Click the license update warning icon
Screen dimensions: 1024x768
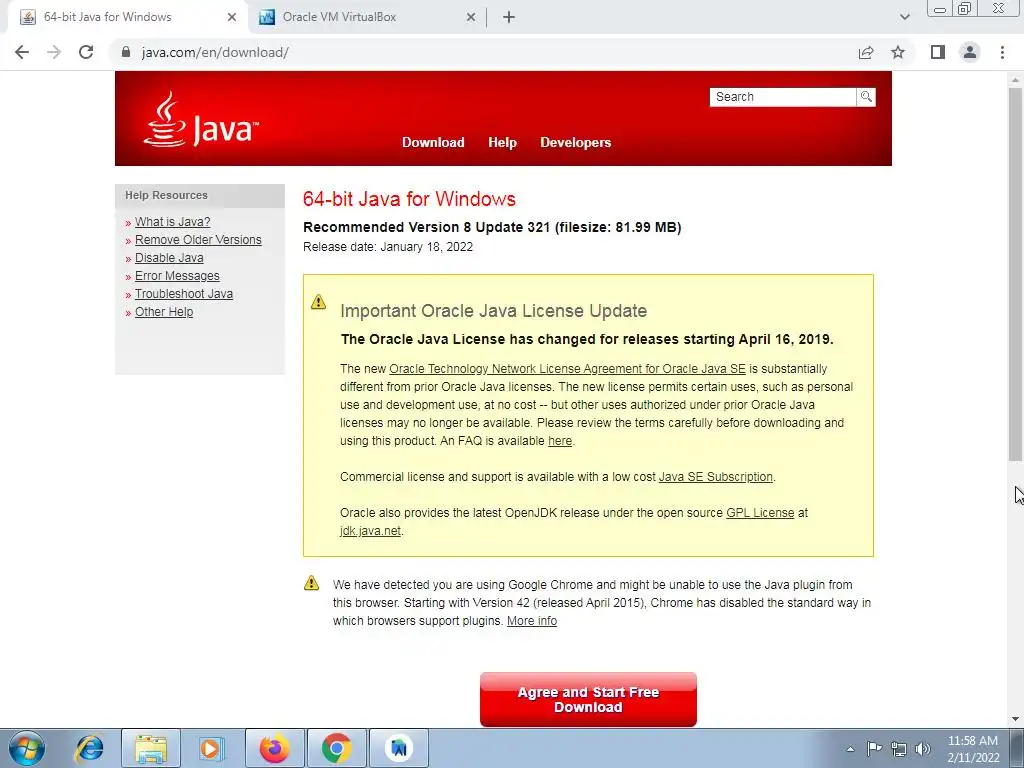pos(318,302)
